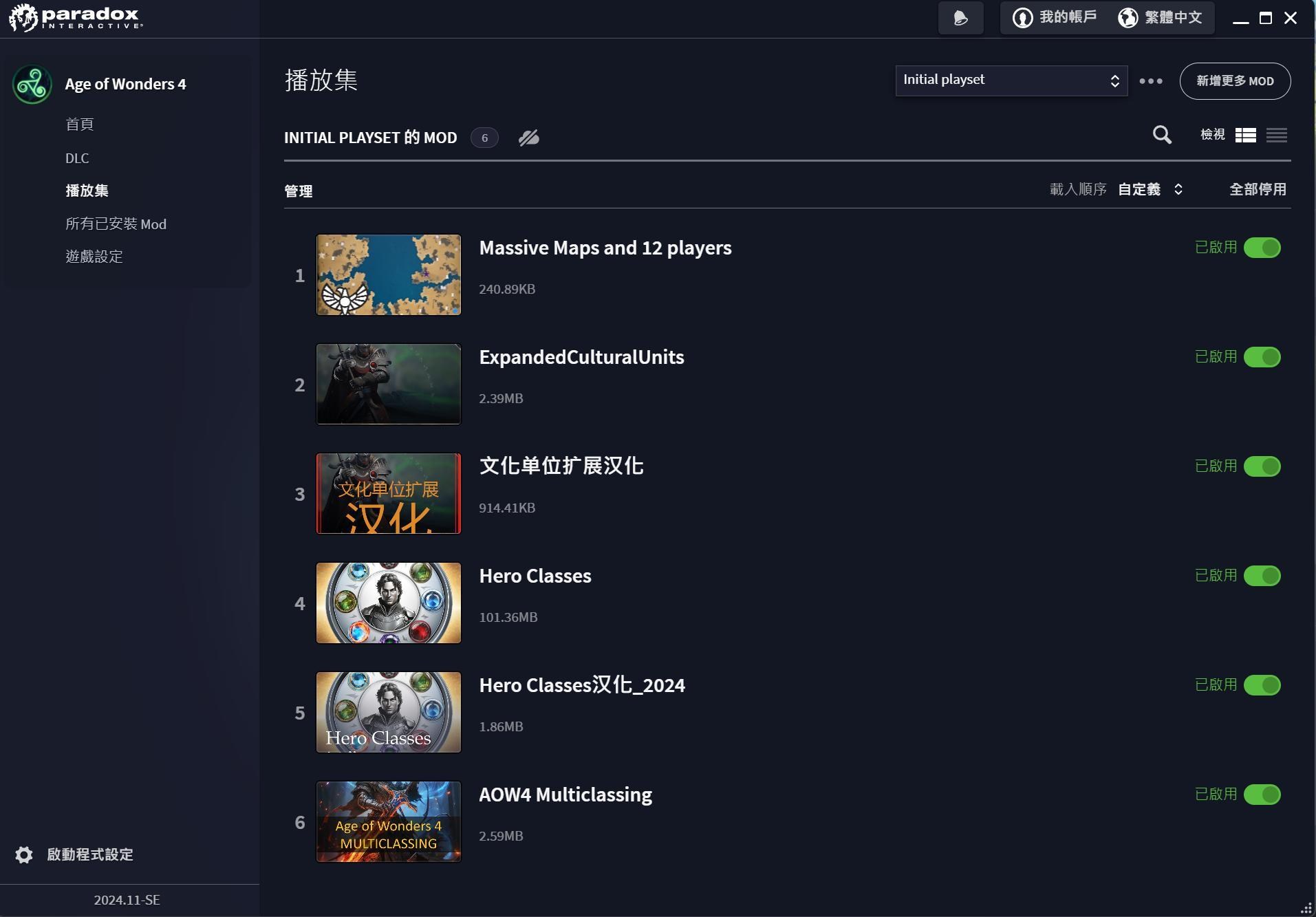Open 遊戲設定 in sidebar
The width and height of the screenshot is (1316, 917).
click(x=94, y=257)
